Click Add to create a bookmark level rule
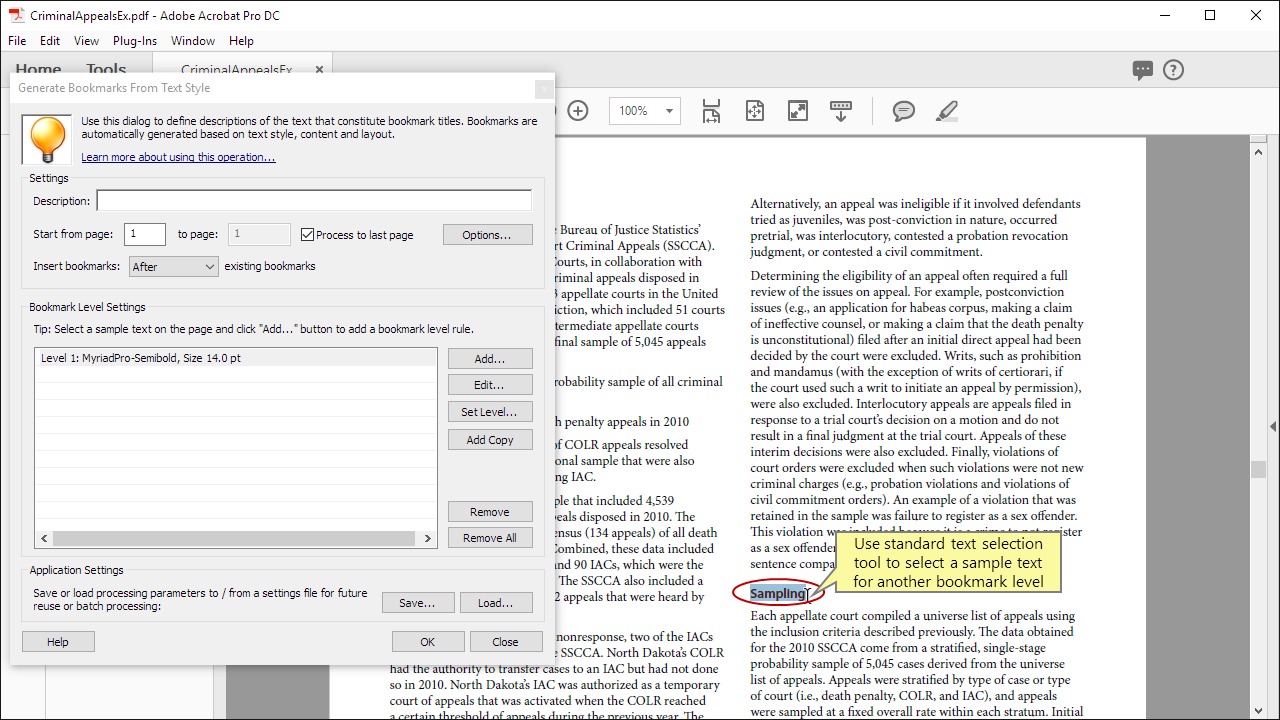The width and height of the screenshot is (1280, 720). (x=490, y=358)
